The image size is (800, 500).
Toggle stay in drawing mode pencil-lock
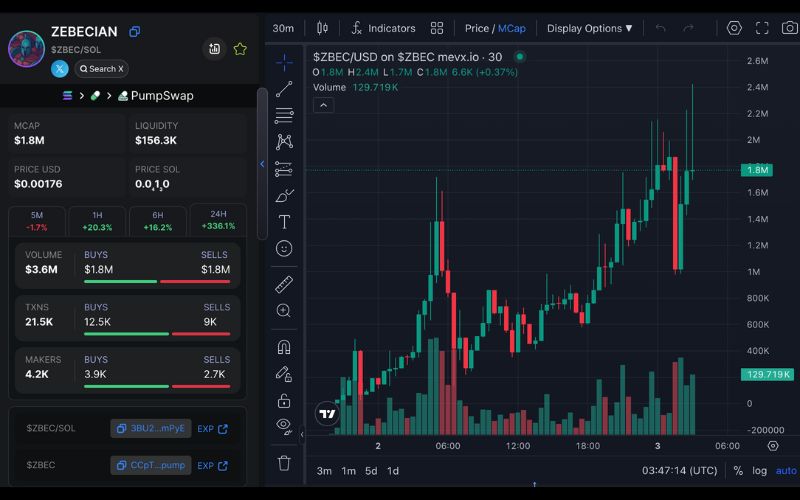284,374
